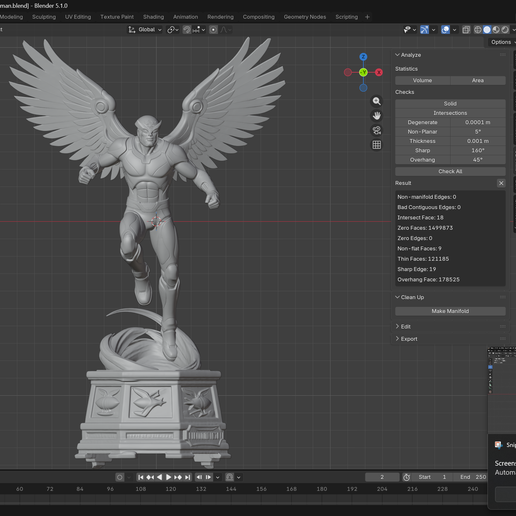Run the Intersections check

(450, 113)
